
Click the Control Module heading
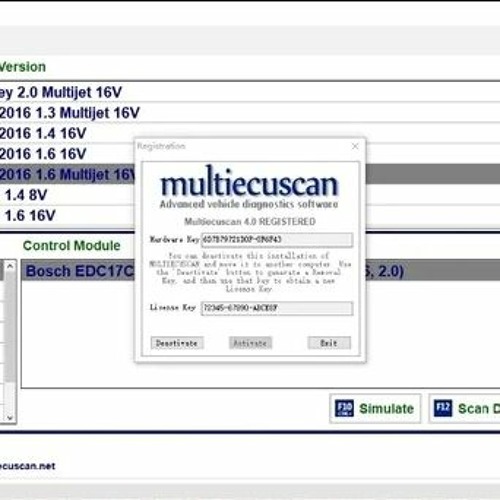[72, 246]
